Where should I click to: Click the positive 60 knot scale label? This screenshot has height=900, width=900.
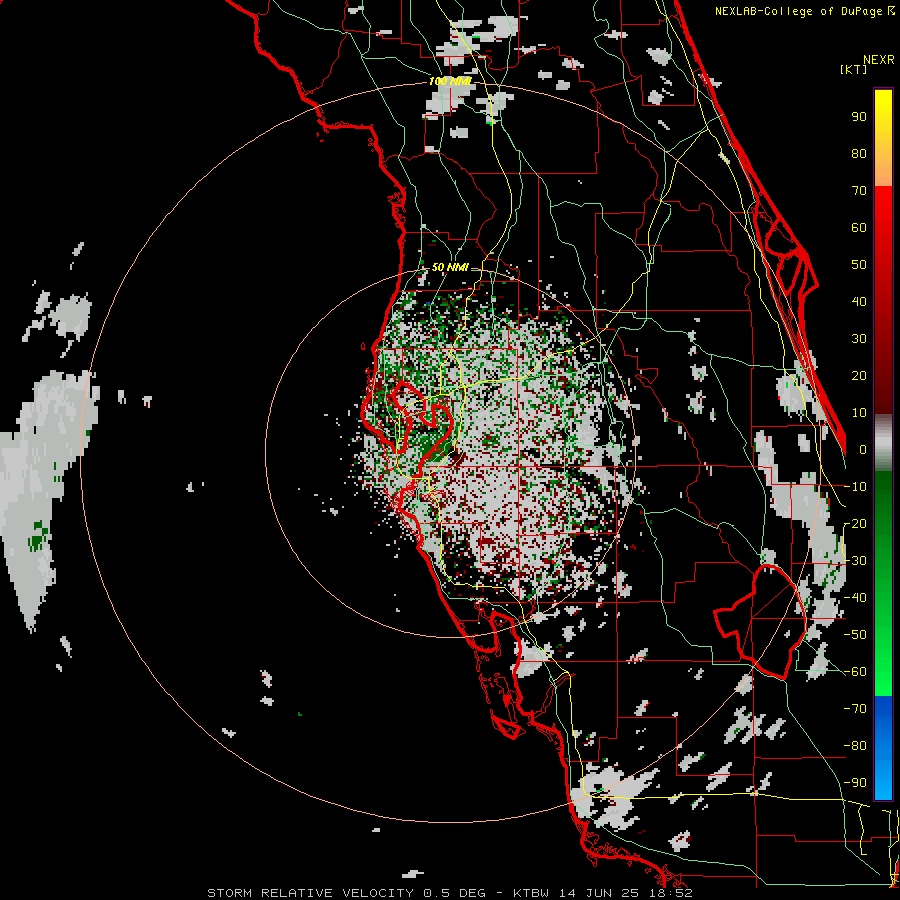[x=859, y=227]
